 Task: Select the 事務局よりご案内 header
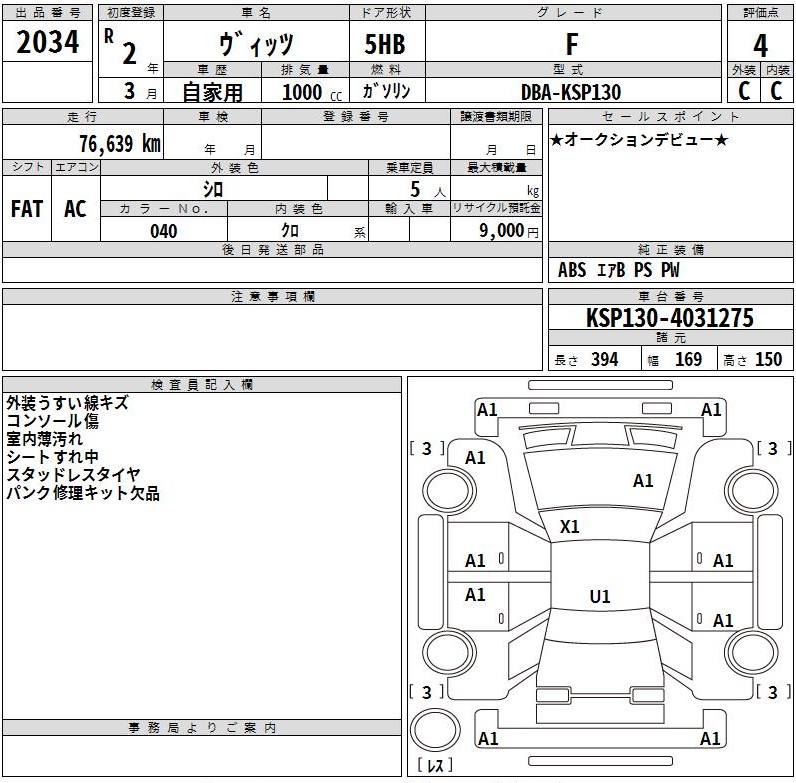[202, 727]
